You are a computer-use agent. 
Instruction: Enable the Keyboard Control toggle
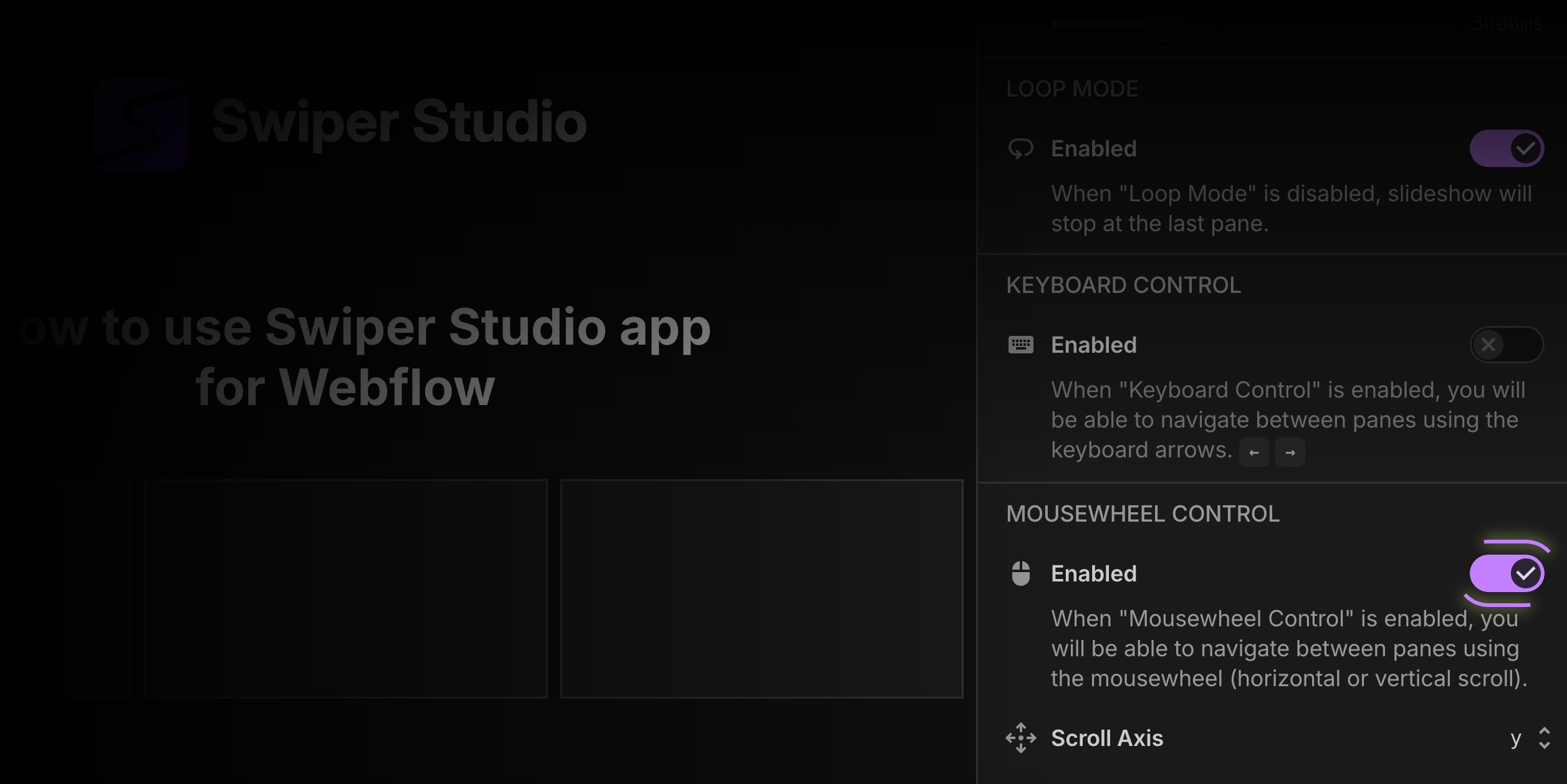[x=1507, y=345]
